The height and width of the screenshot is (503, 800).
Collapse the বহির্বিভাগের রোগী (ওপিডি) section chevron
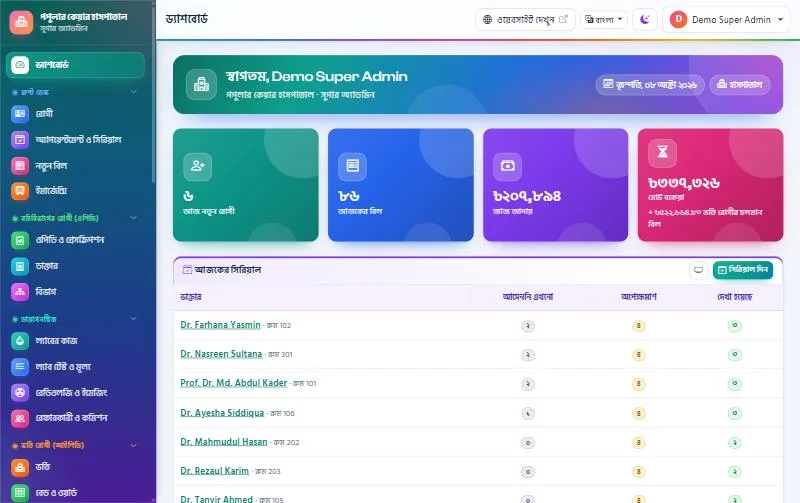(x=133, y=218)
